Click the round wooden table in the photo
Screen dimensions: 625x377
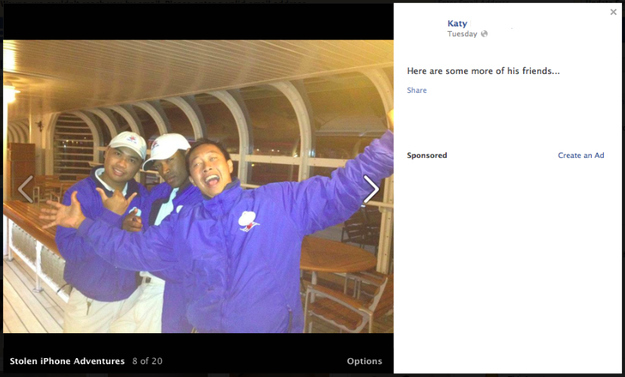pyautogui.click(x=338, y=254)
